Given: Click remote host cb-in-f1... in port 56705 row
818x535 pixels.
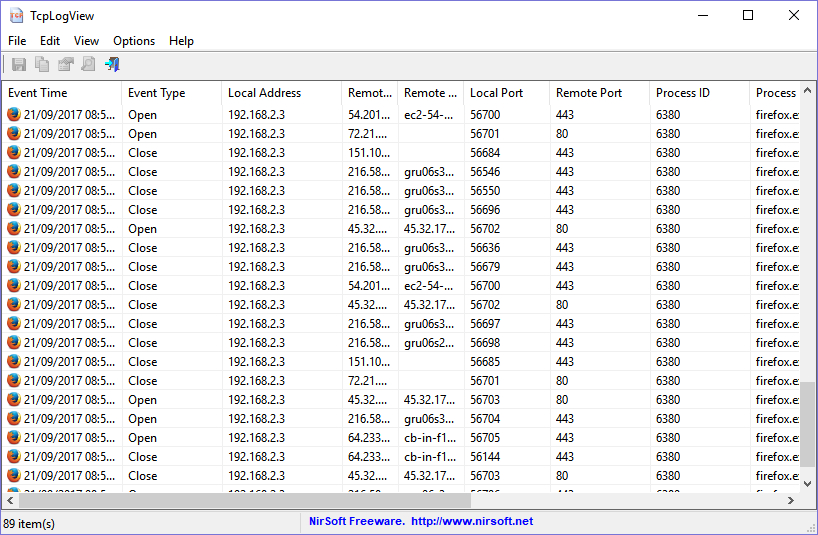Looking at the screenshot, I should click(x=430, y=438).
